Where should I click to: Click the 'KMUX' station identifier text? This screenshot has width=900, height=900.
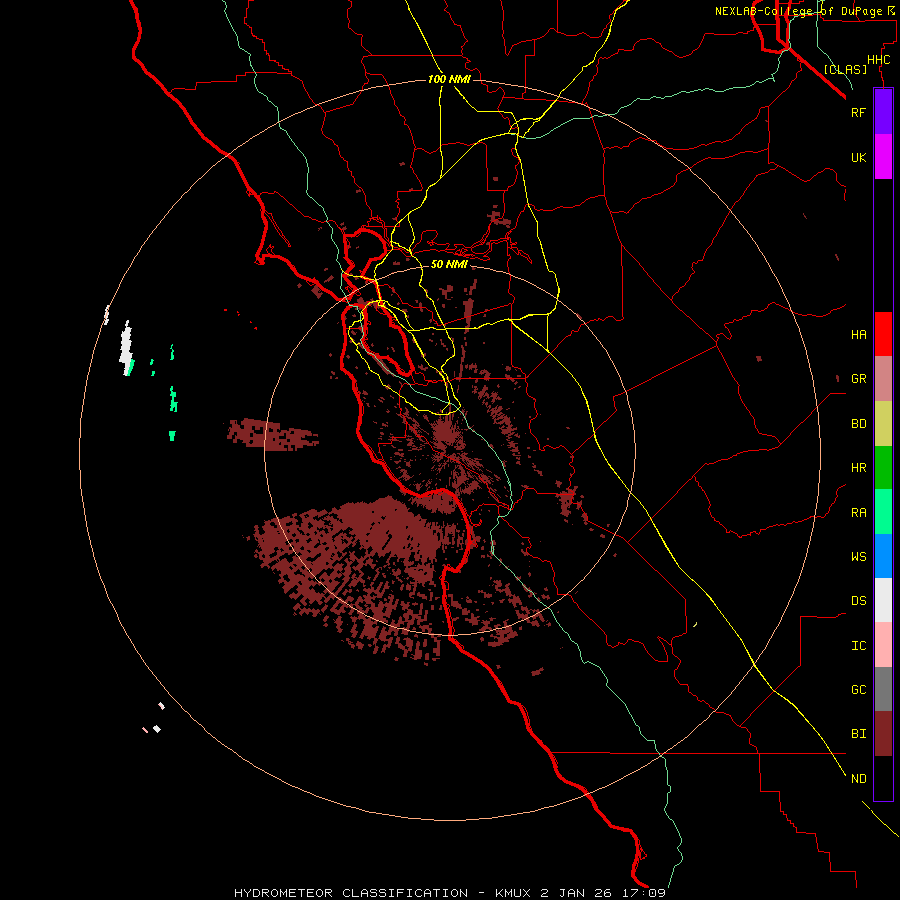pos(515,893)
